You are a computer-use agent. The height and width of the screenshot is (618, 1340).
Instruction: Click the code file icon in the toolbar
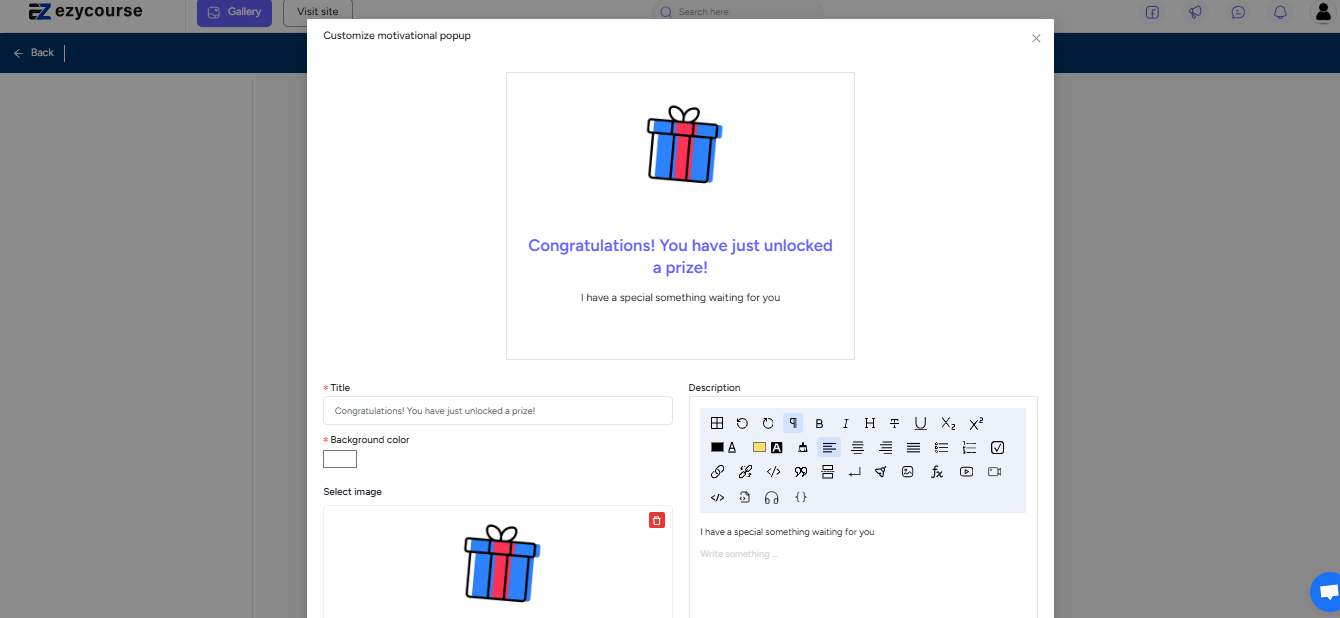coord(744,497)
